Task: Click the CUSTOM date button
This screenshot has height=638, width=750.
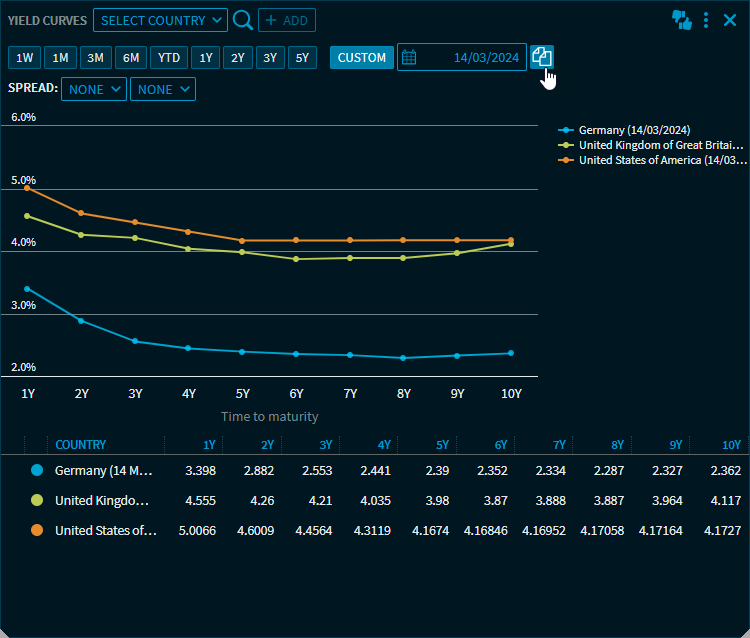Action: [361, 57]
